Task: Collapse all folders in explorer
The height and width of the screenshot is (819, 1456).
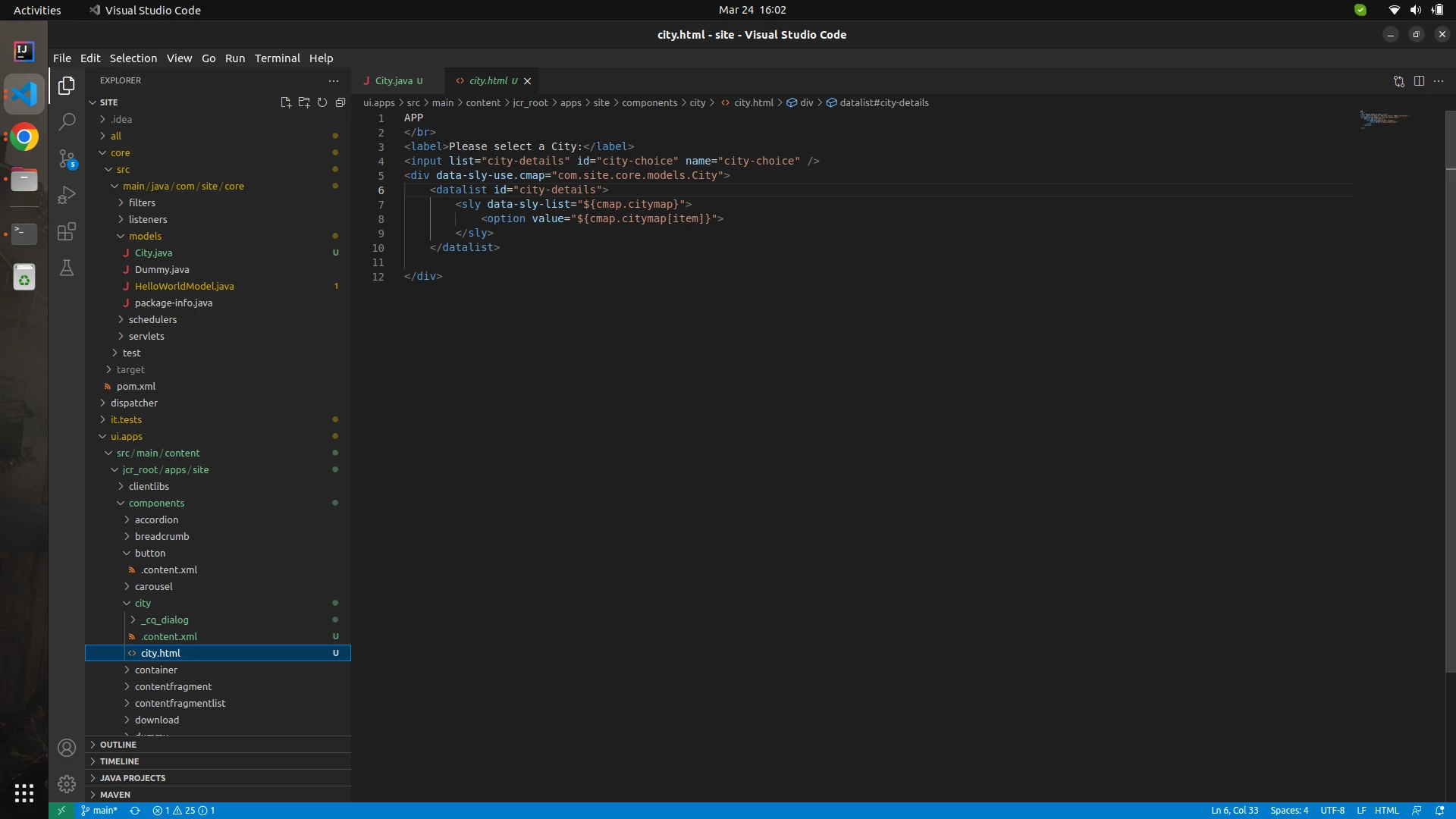Action: (x=340, y=102)
